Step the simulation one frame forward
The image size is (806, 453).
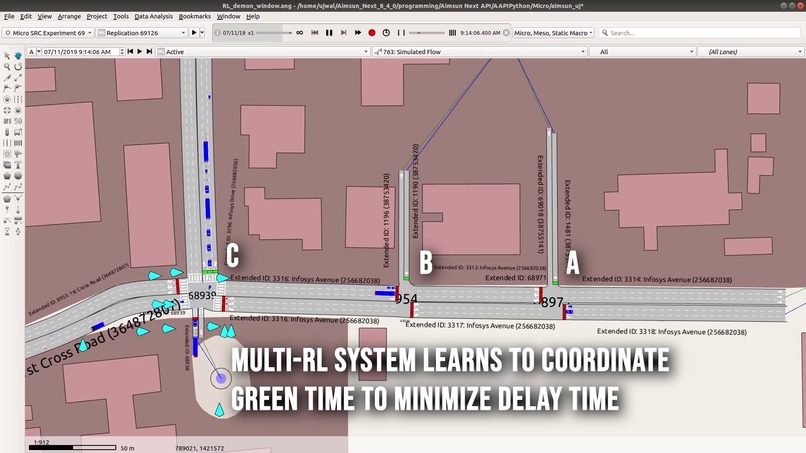coord(343,32)
